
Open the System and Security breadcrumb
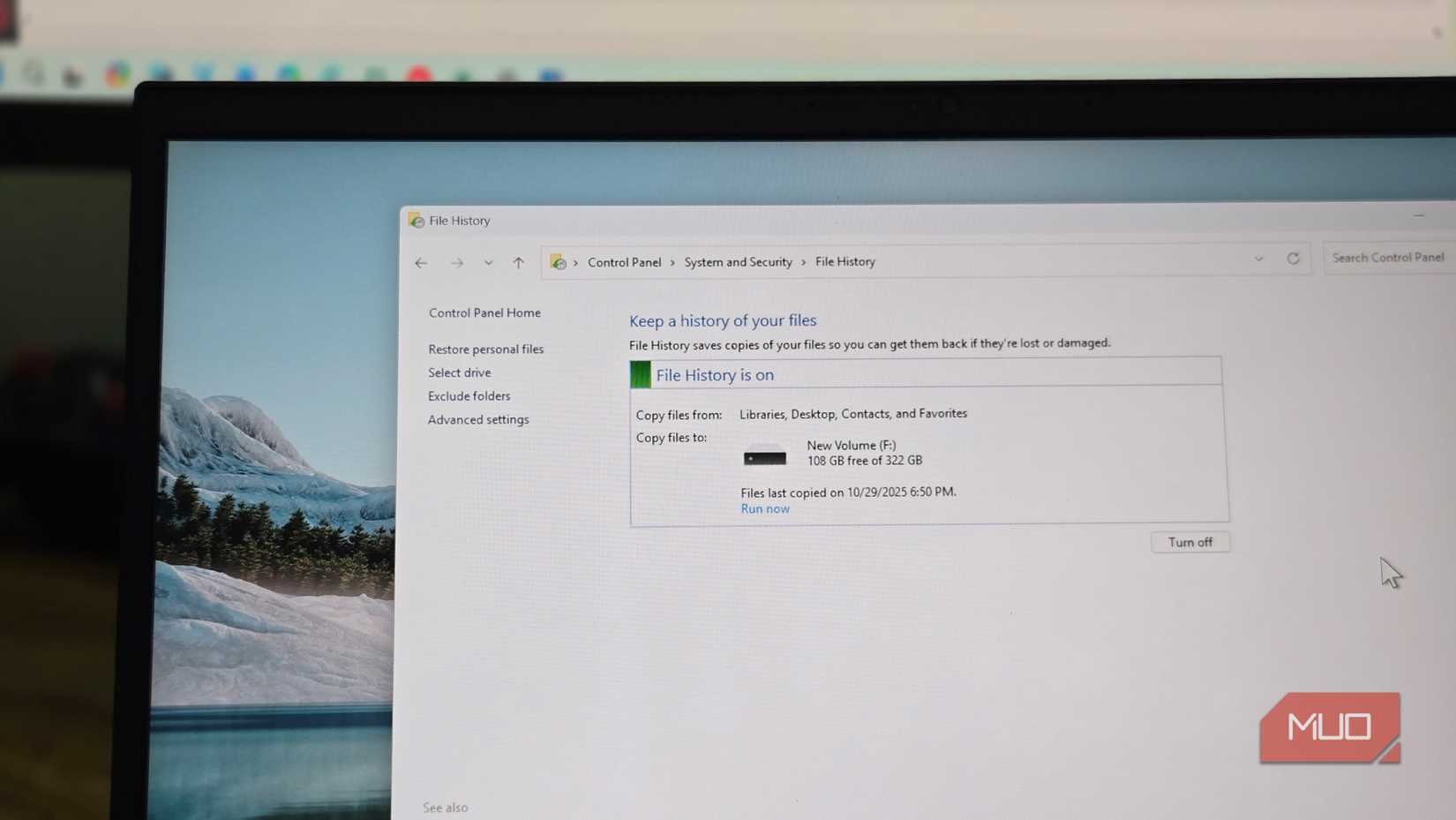tap(738, 262)
